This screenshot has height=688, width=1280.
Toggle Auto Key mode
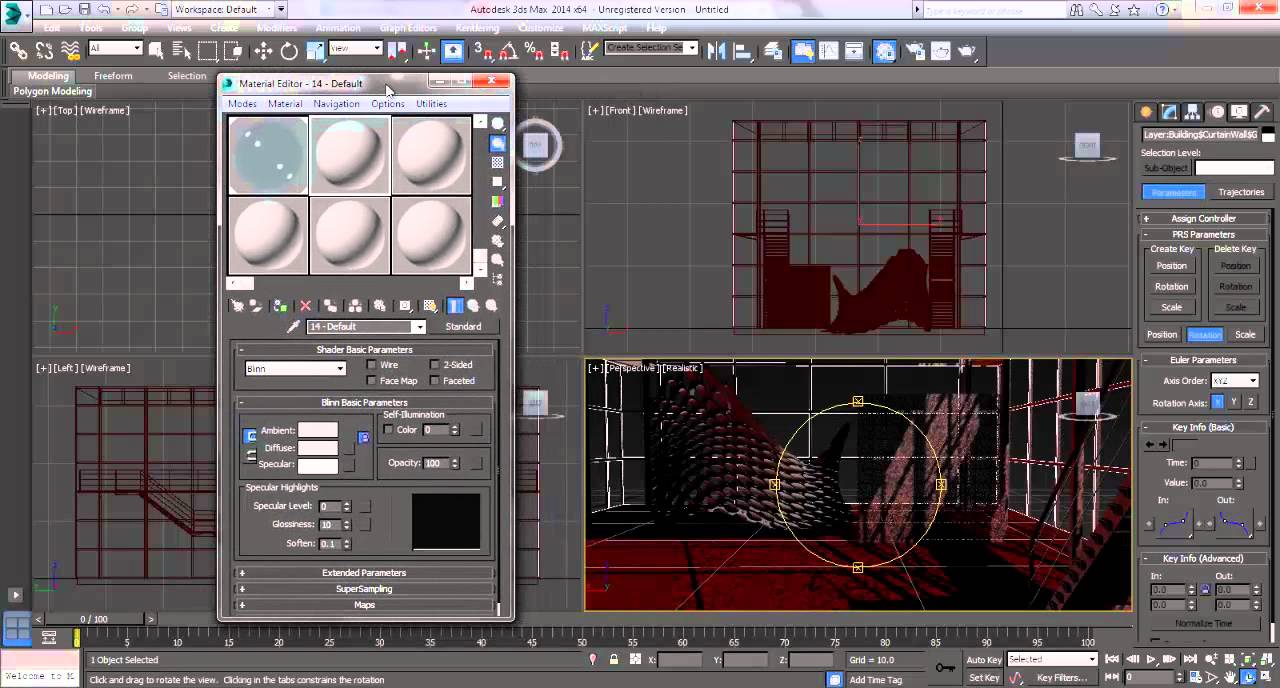pos(984,660)
